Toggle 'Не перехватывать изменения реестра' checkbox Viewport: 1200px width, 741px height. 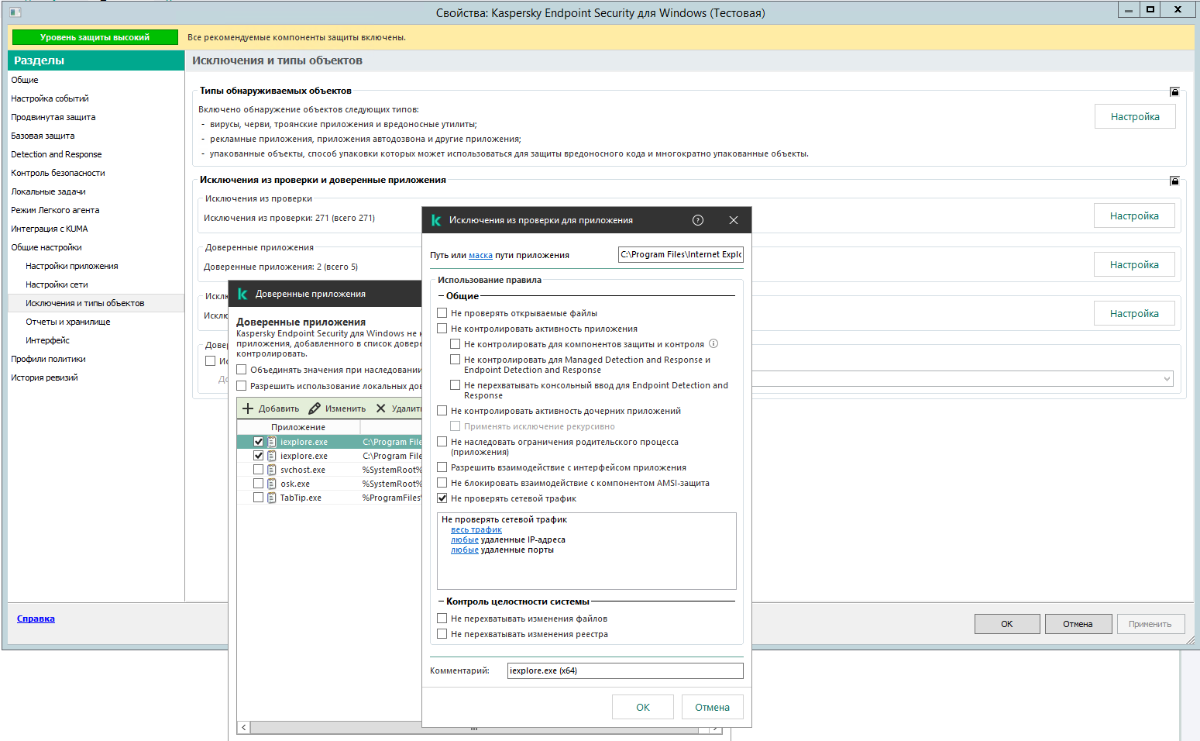click(442, 634)
